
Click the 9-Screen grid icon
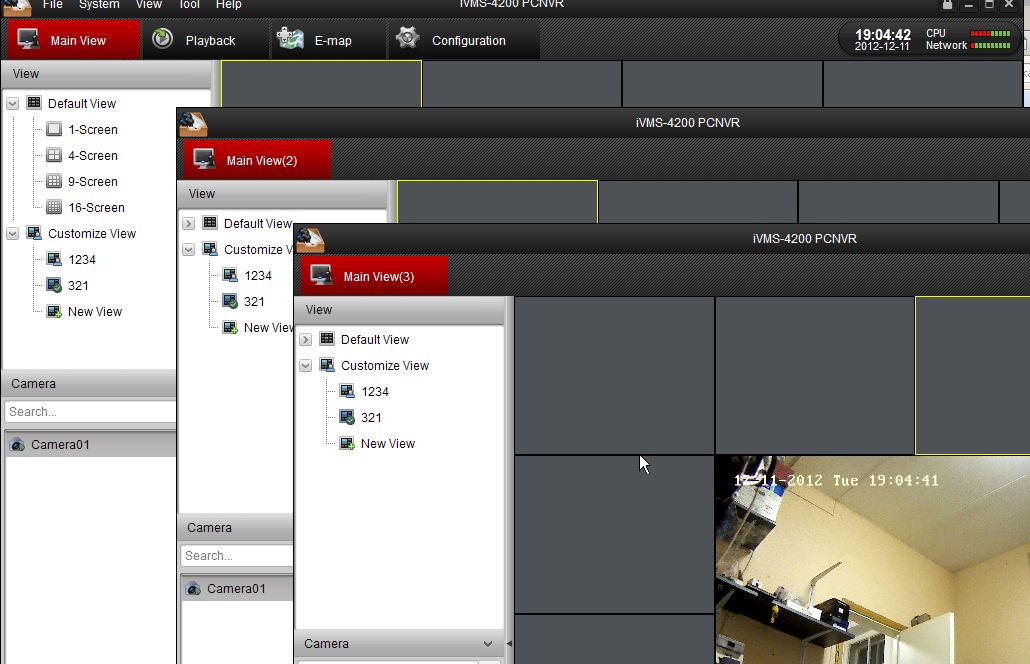point(55,181)
